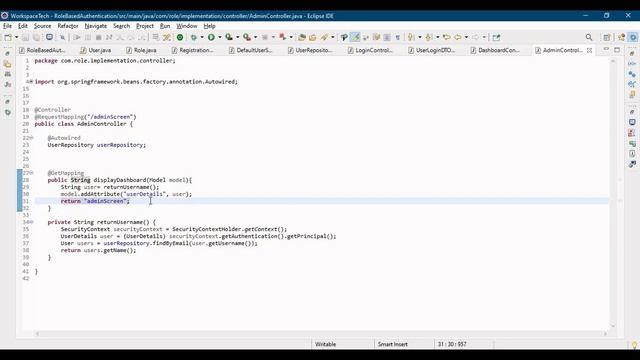Click the Smart Insert status bar entry
Screen dimensions: 640x360
pos(393,344)
